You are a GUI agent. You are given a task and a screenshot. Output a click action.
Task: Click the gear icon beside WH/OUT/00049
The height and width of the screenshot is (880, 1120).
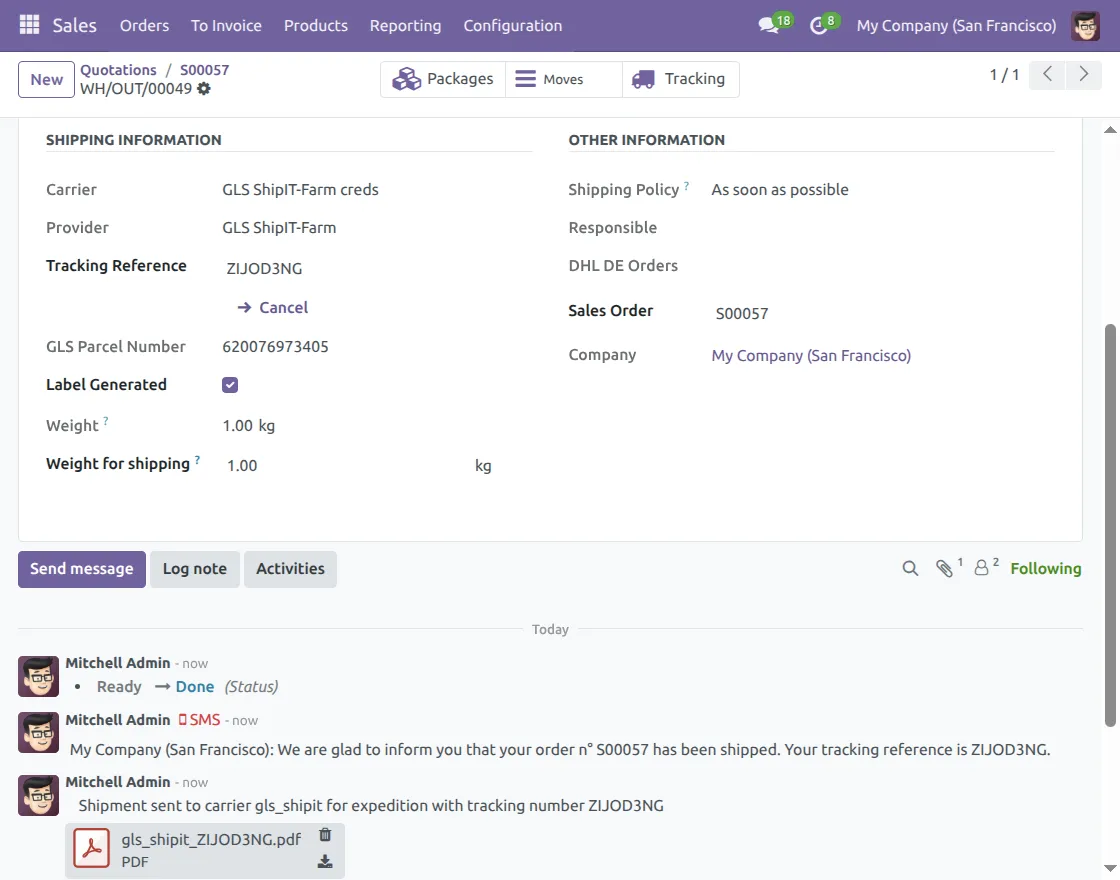click(x=204, y=89)
